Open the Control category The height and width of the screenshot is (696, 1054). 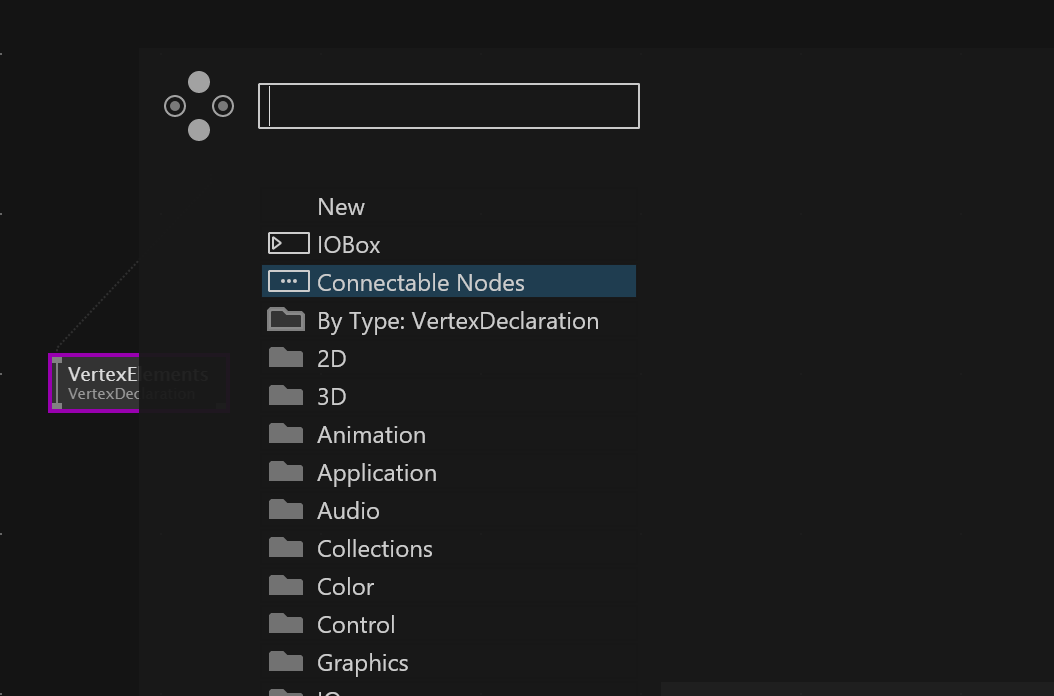coord(355,625)
